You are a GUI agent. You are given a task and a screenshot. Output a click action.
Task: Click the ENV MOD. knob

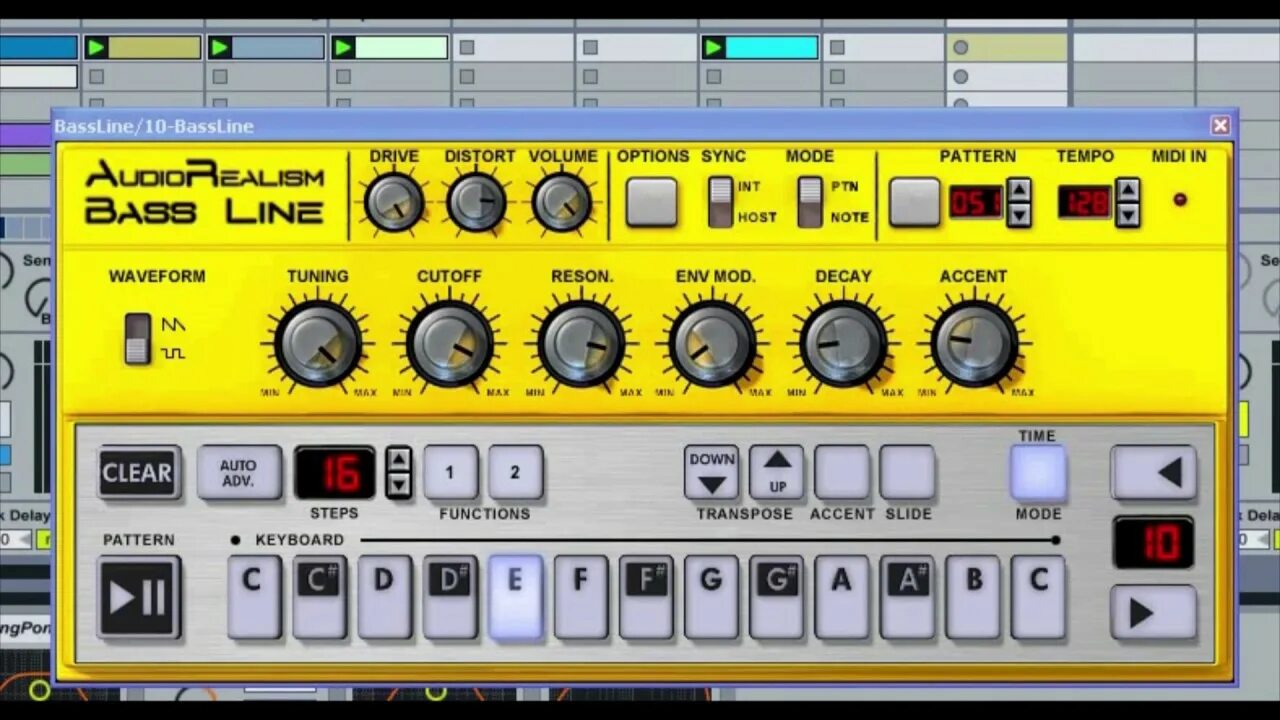click(x=712, y=343)
